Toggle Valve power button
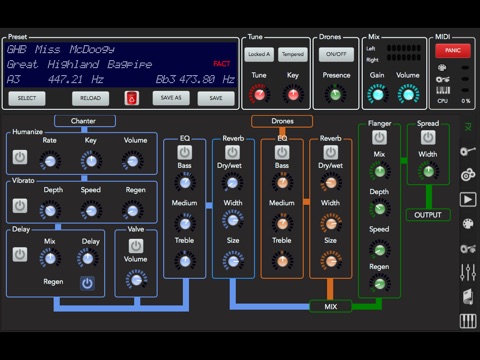This screenshot has height=360, width=480. (x=136, y=246)
